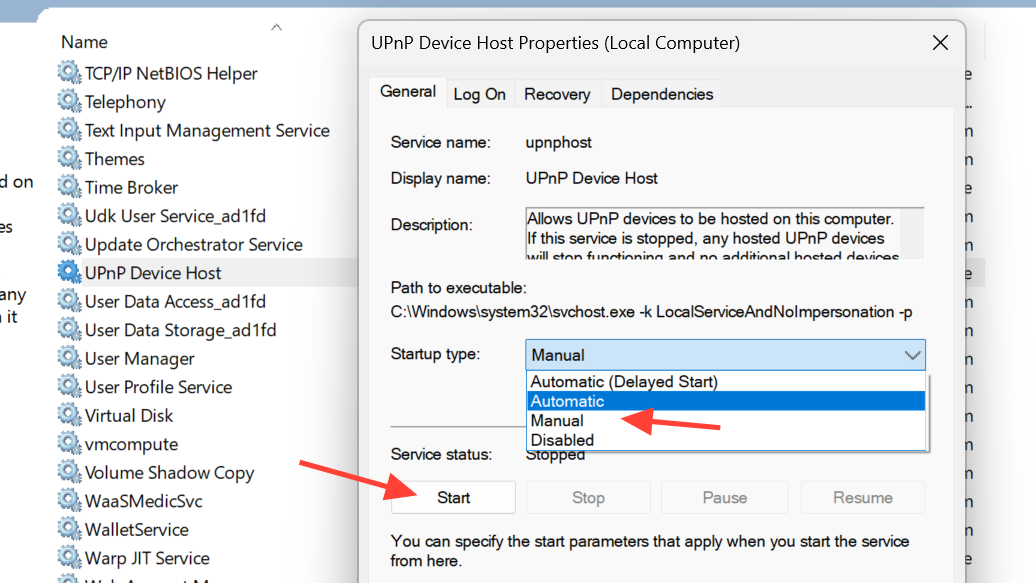Choose Manual in the startup type list
Image resolution: width=1036 pixels, height=583 pixels.
557,421
